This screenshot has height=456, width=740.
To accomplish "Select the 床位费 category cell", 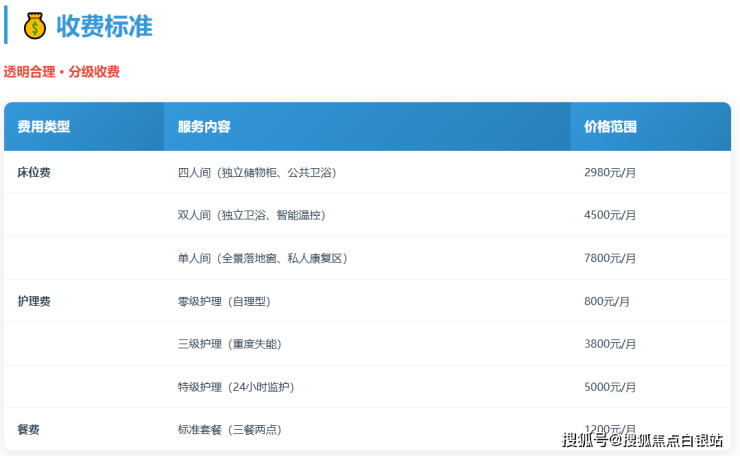I will click(x=34, y=172).
